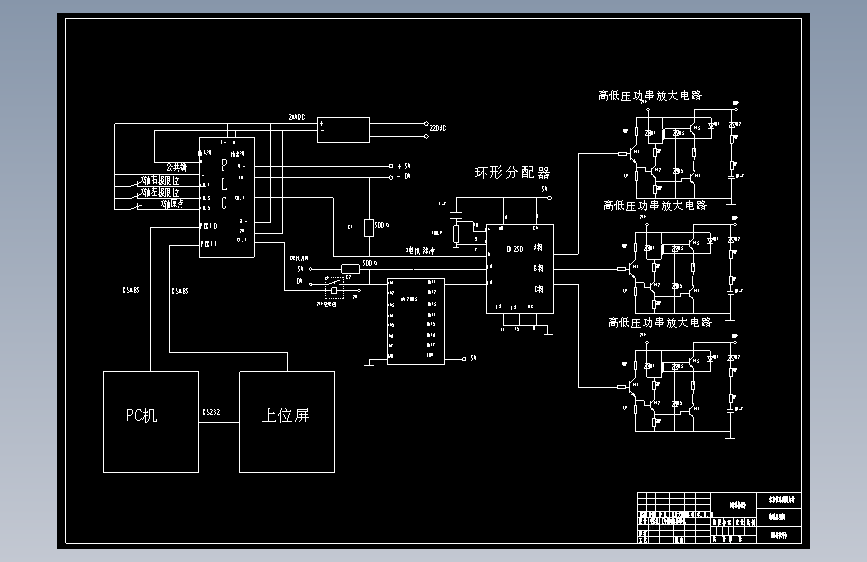
Task: Click the bottom 高低压功率放大电路 title
Action: point(660,322)
